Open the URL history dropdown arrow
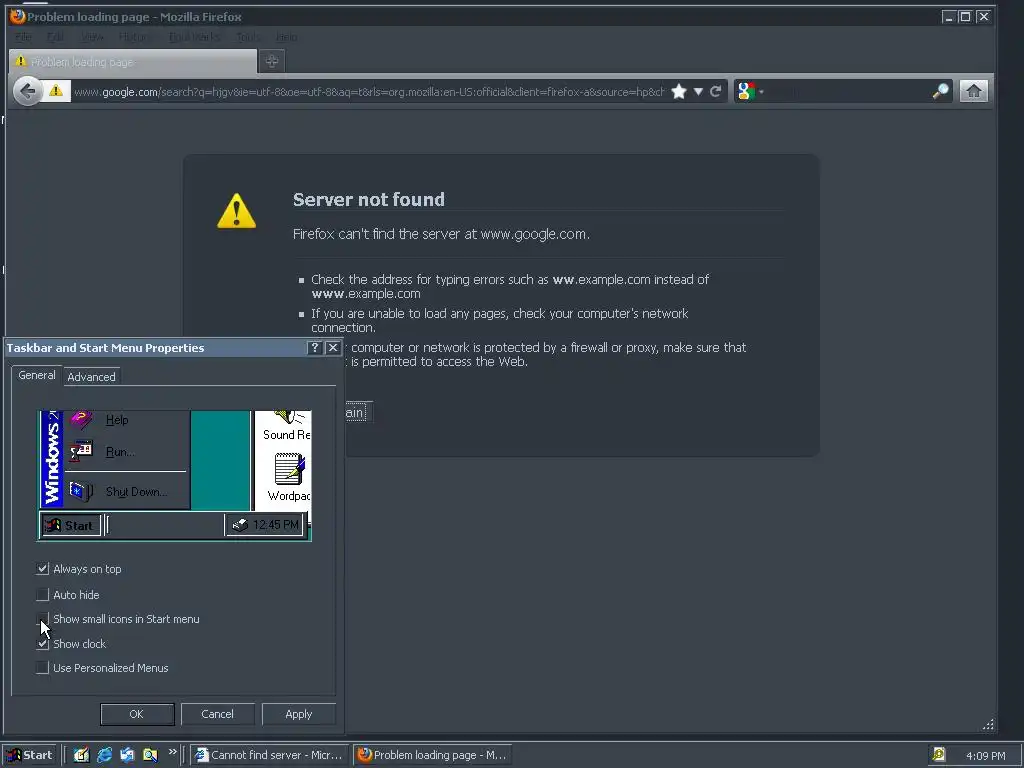 tap(698, 91)
